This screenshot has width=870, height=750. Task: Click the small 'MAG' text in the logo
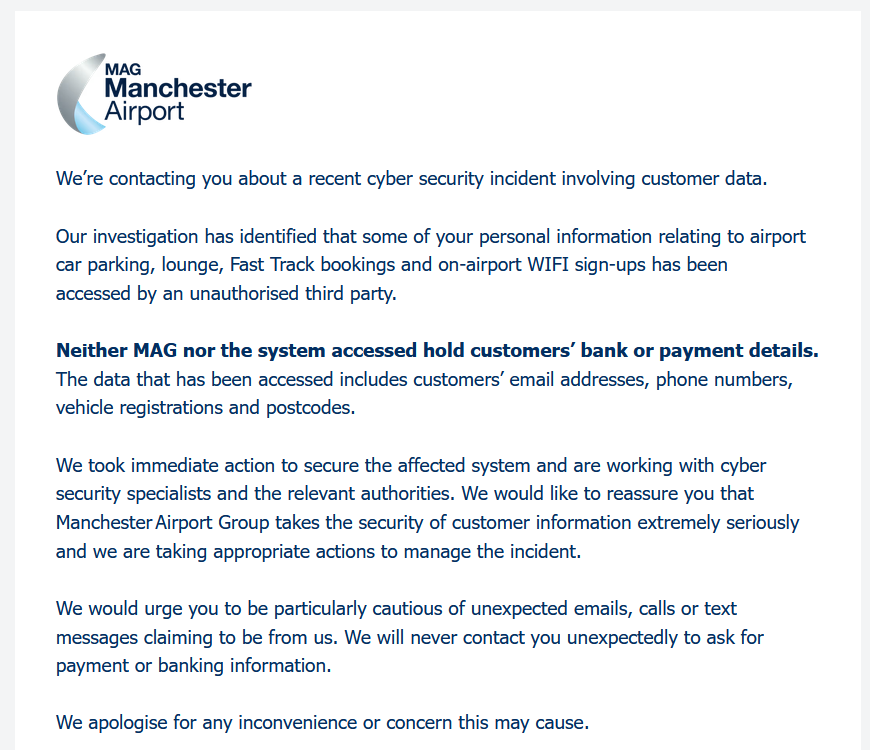pos(123,69)
